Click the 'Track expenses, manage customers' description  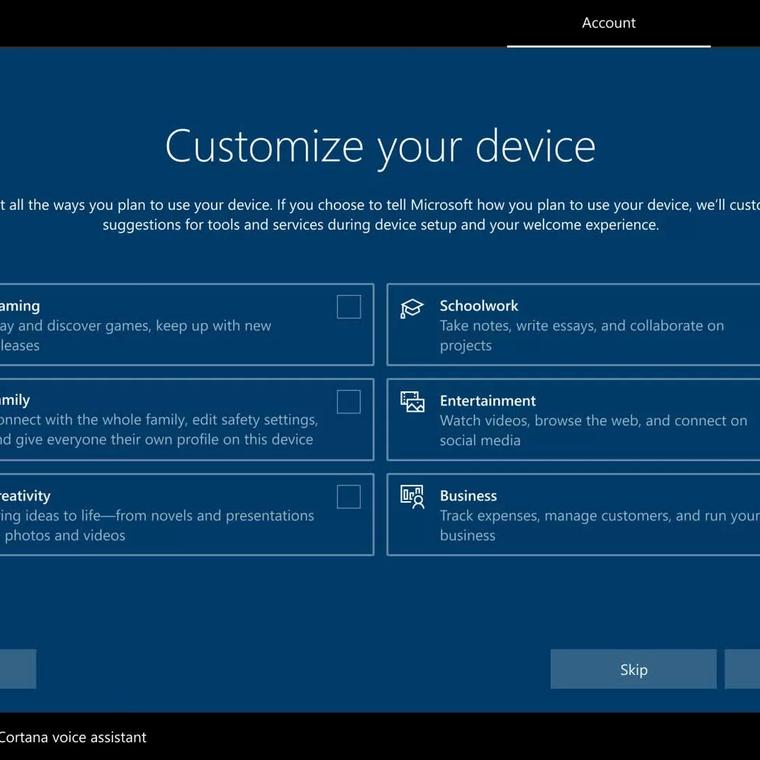point(598,525)
